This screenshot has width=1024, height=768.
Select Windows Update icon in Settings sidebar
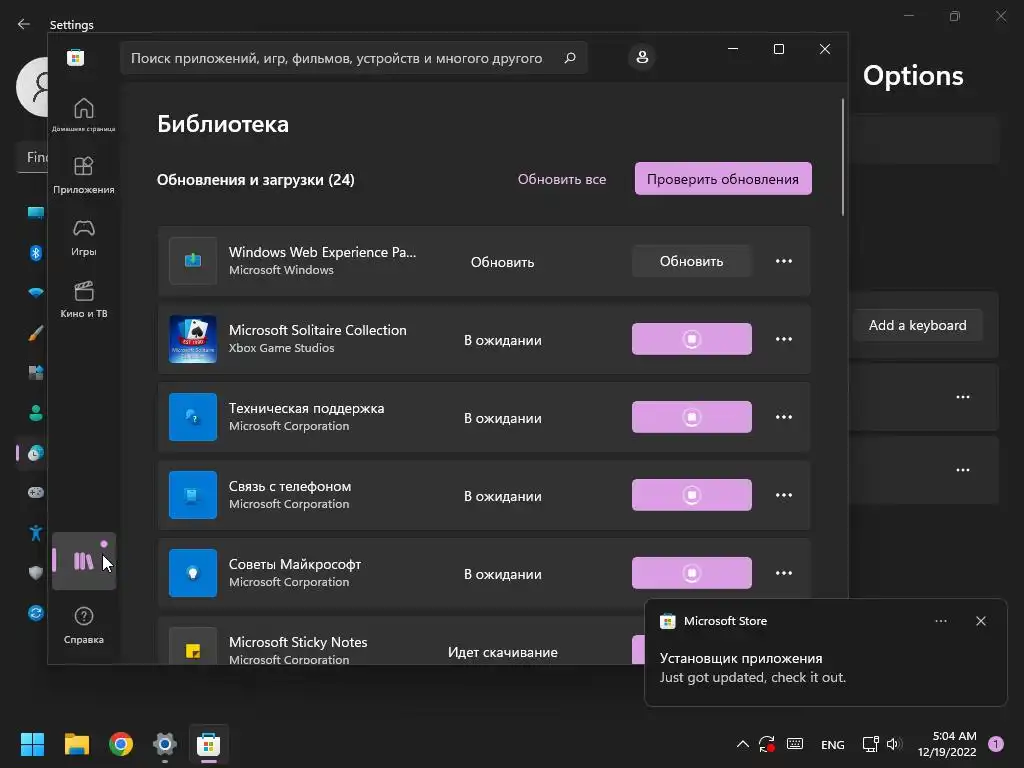pos(36,613)
